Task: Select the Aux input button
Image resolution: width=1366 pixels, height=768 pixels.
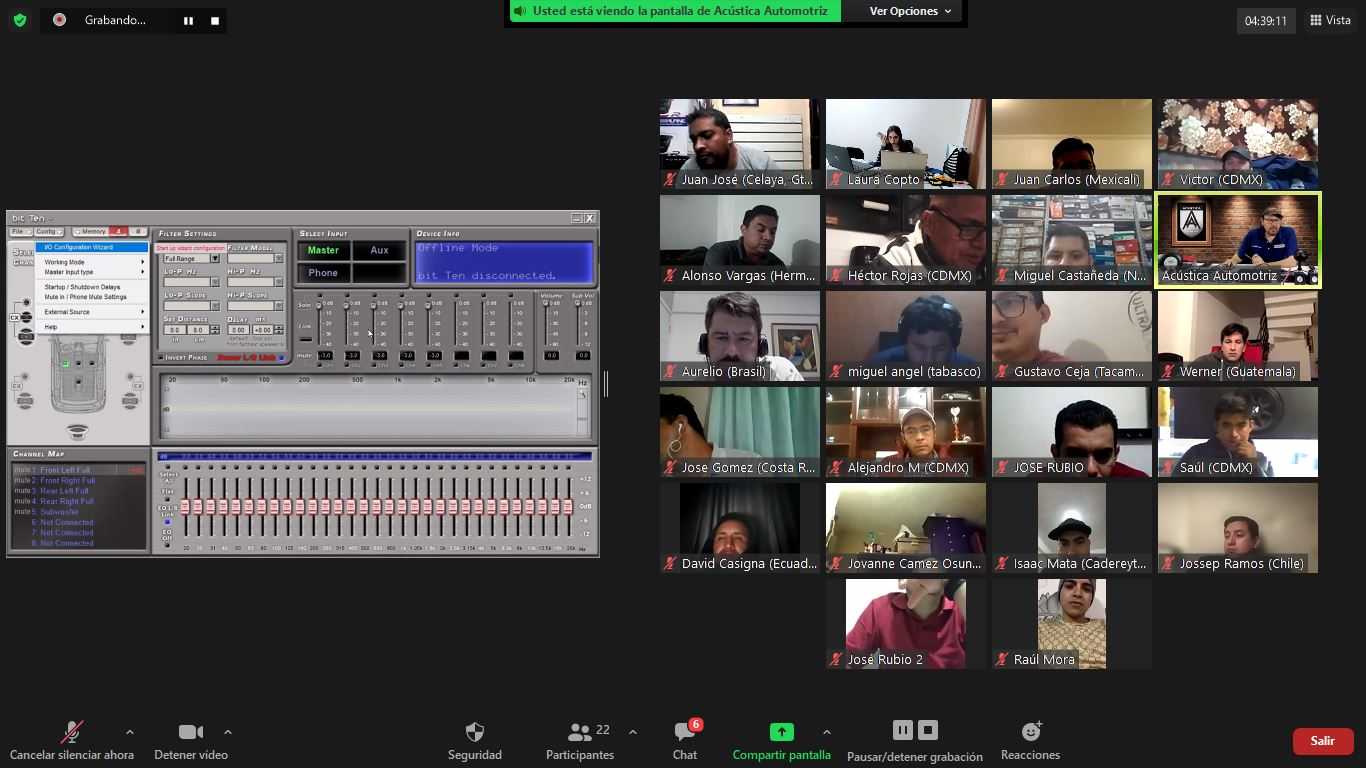Action: coord(379,250)
